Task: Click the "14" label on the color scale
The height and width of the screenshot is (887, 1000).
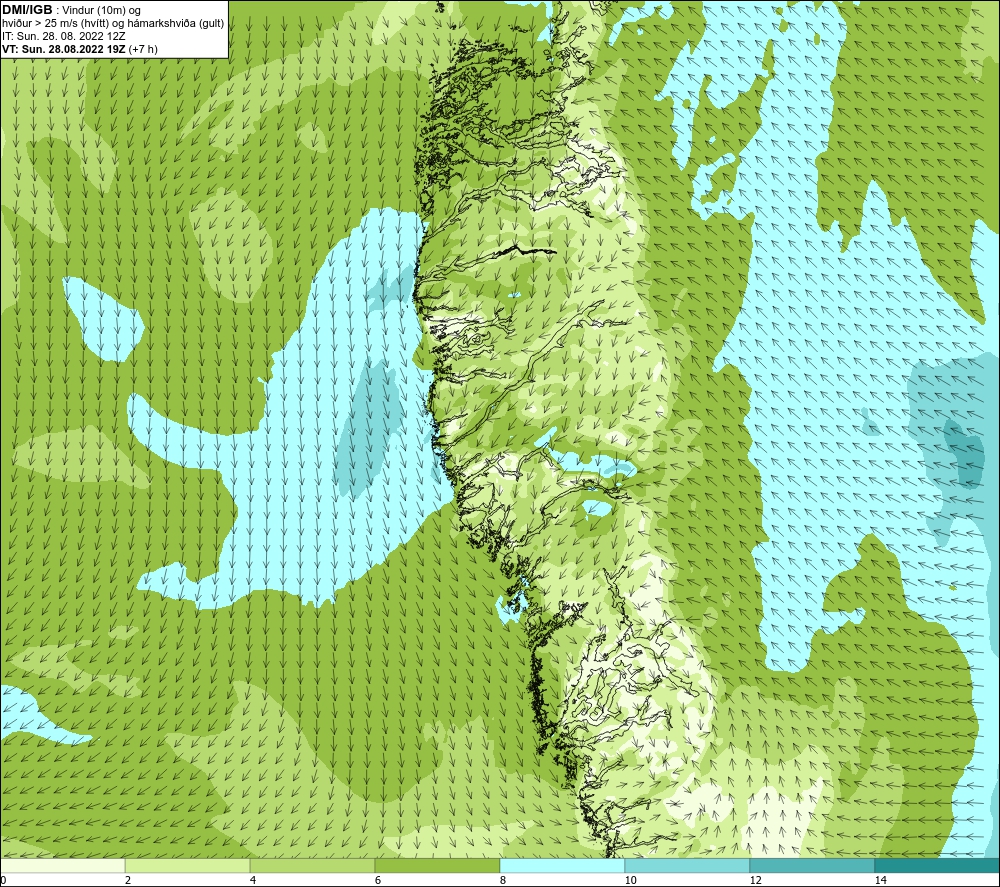Action: pyautogui.click(x=881, y=880)
